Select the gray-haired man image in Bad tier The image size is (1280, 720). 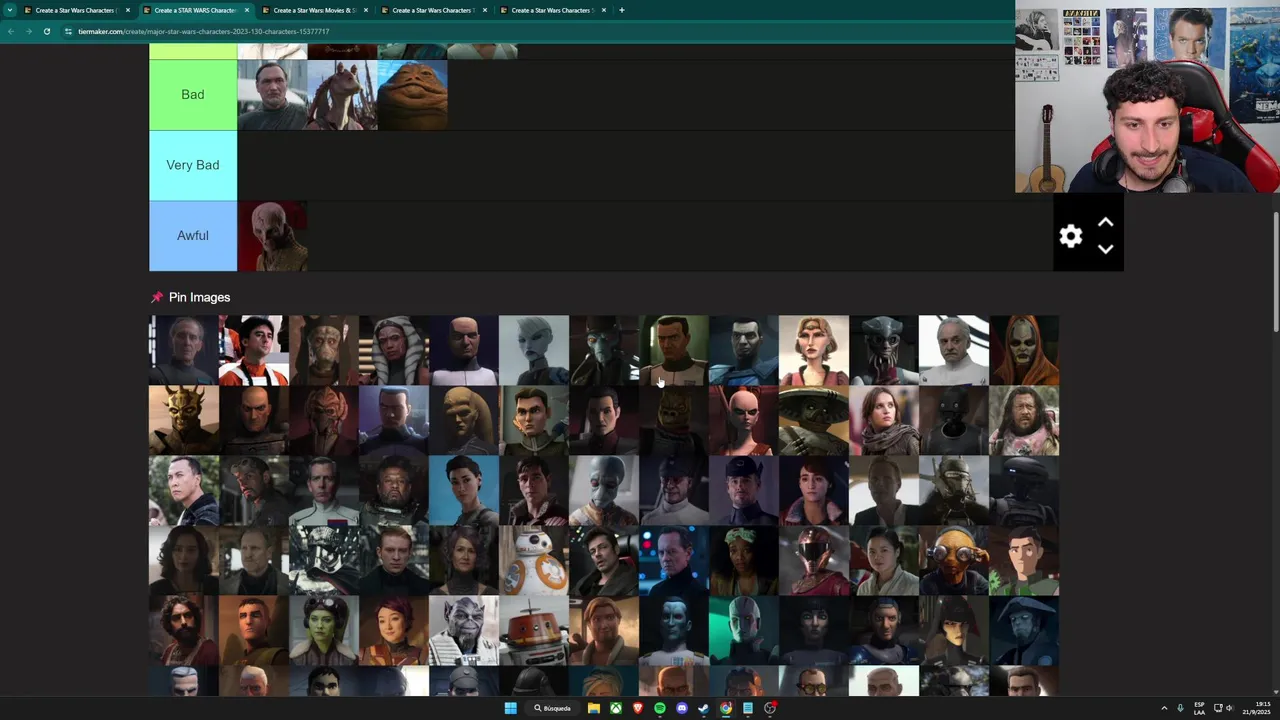point(272,95)
